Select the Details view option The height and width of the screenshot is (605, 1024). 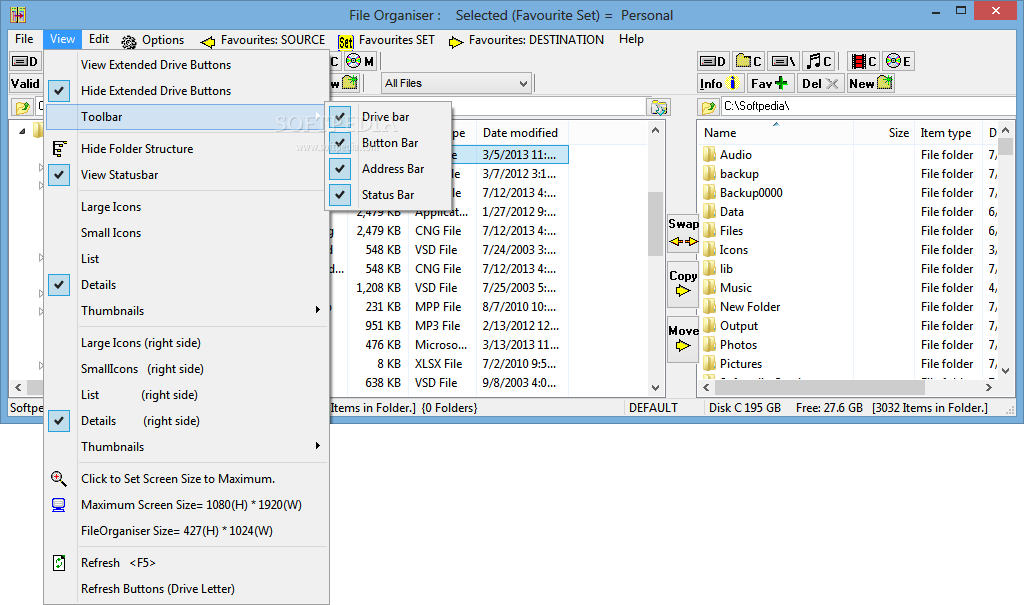point(186,285)
